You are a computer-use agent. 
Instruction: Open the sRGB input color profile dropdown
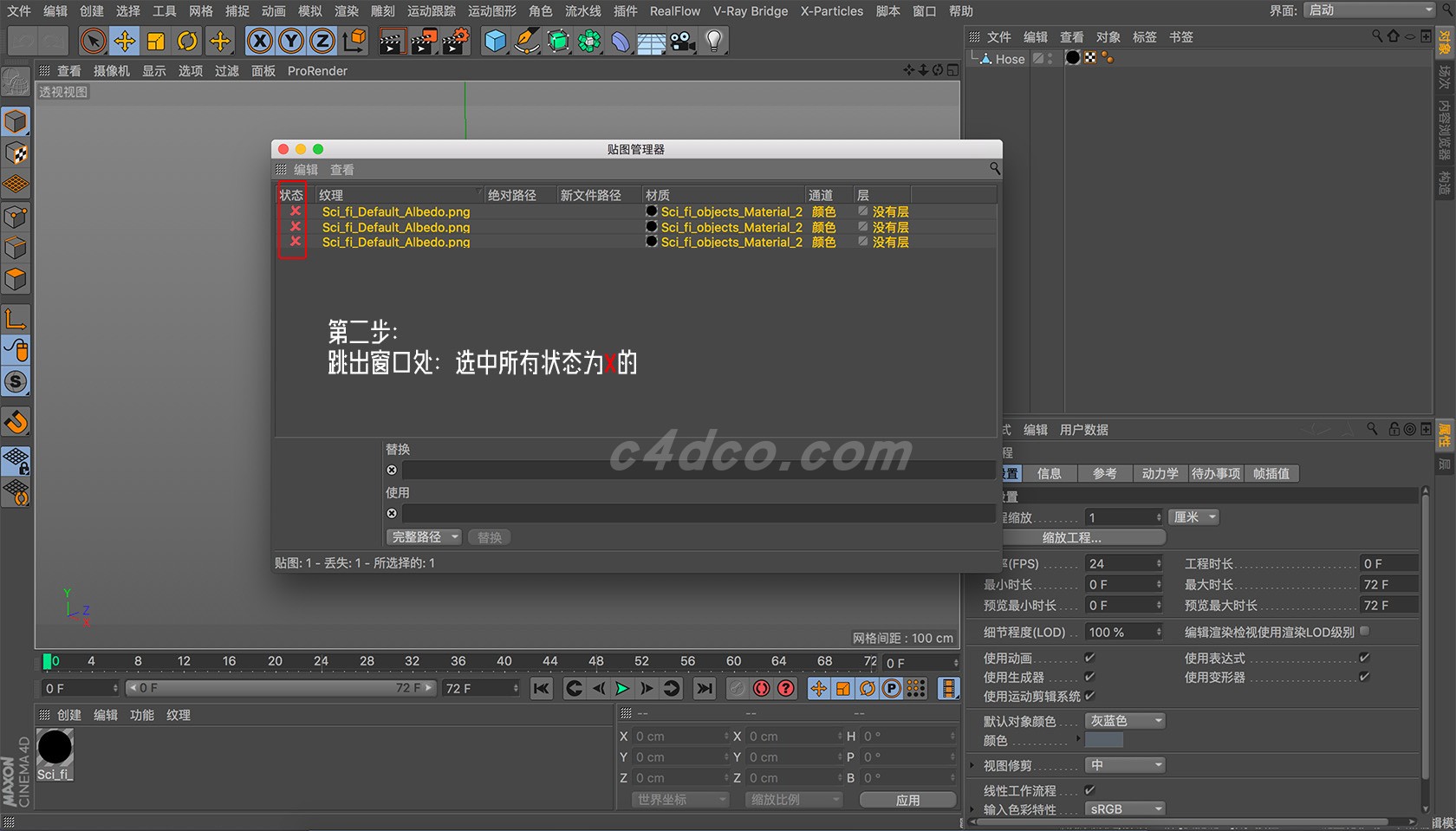[1125, 809]
